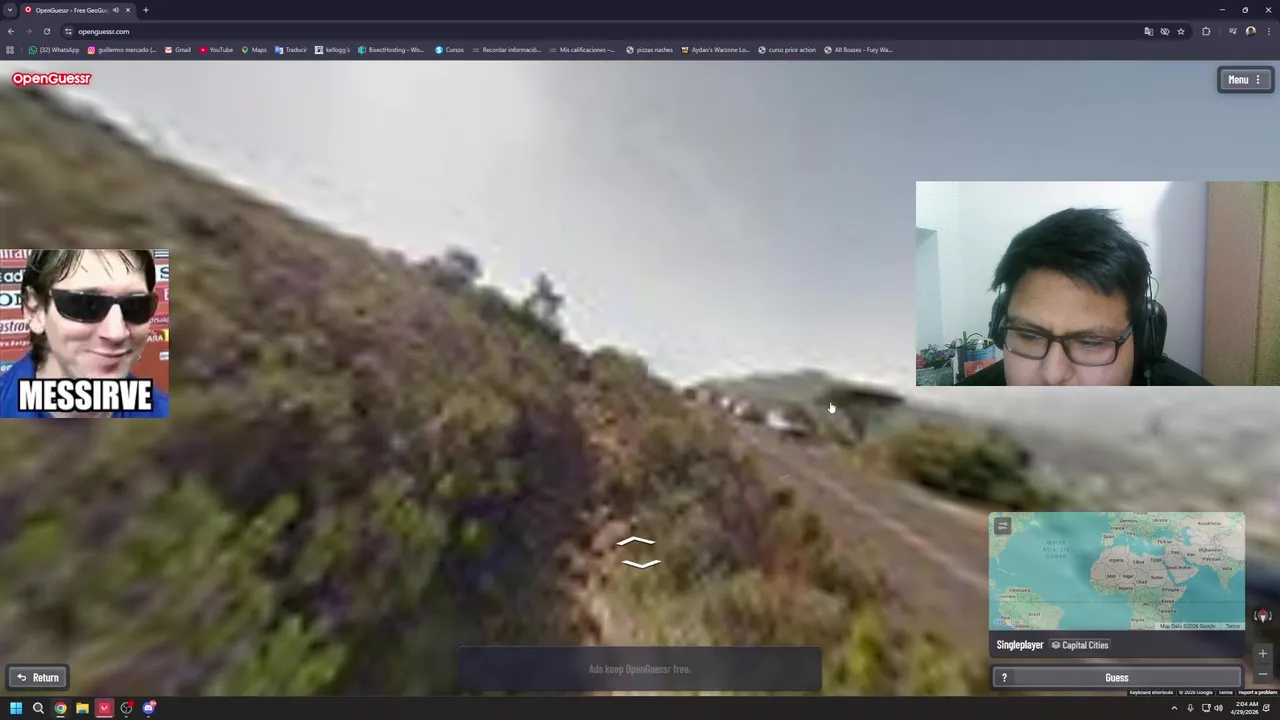Mute the tab audio icon
The width and height of the screenshot is (1280, 720).
pos(116,10)
